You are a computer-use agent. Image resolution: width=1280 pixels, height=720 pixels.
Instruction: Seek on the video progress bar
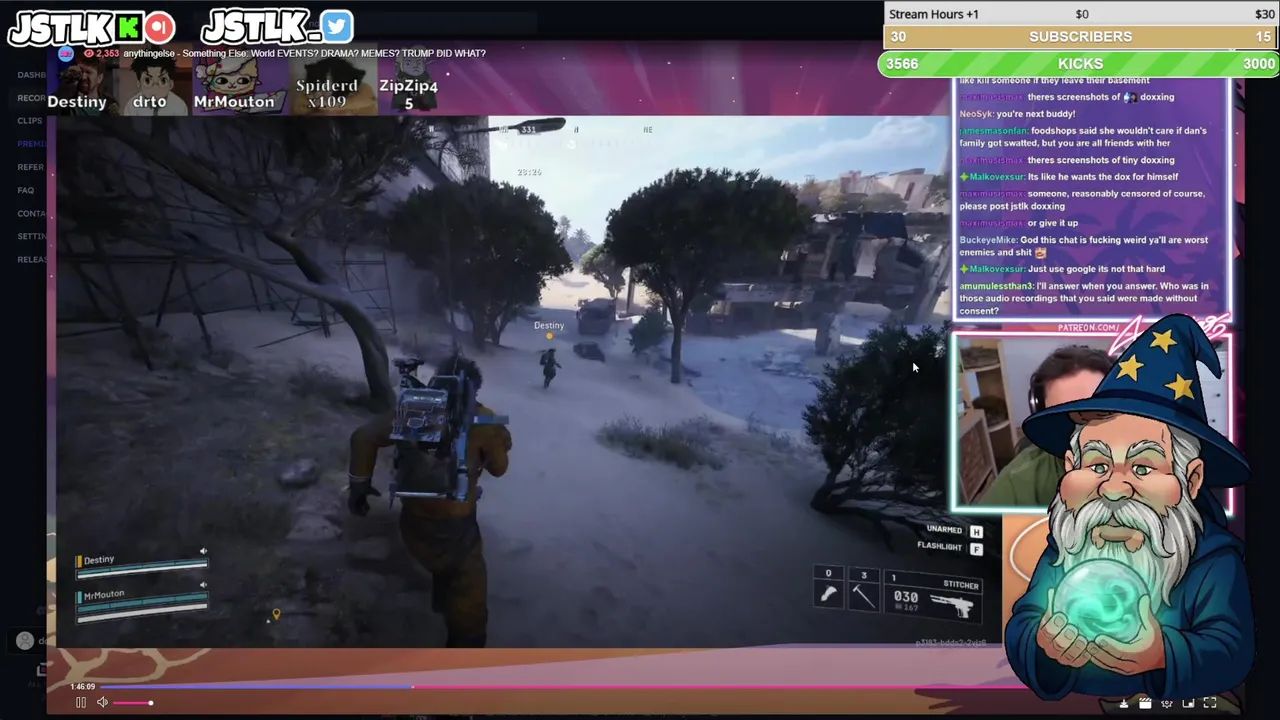[565, 687]
